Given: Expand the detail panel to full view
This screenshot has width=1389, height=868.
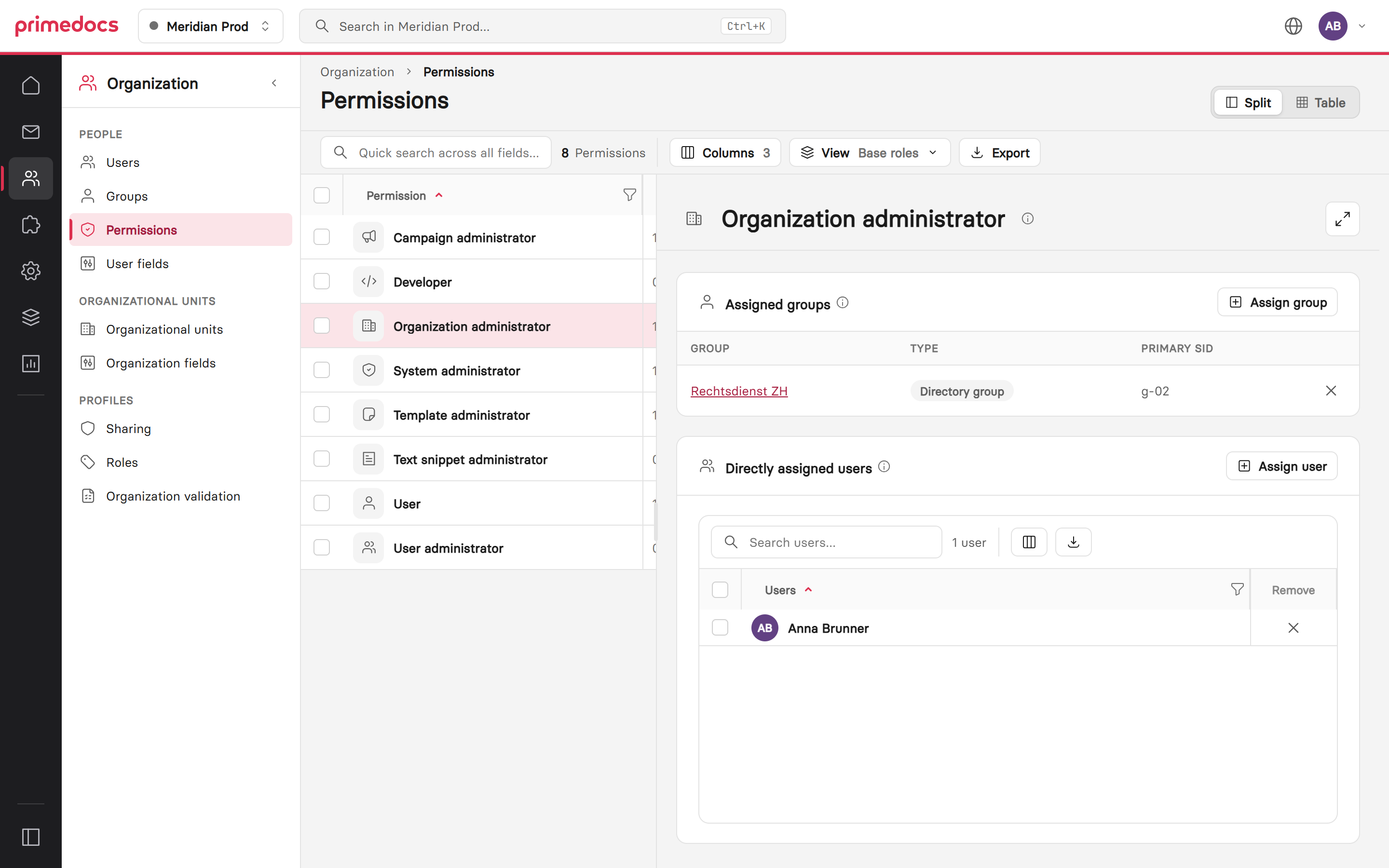Looking at the screenshot, I should (x=1342, y=219).
